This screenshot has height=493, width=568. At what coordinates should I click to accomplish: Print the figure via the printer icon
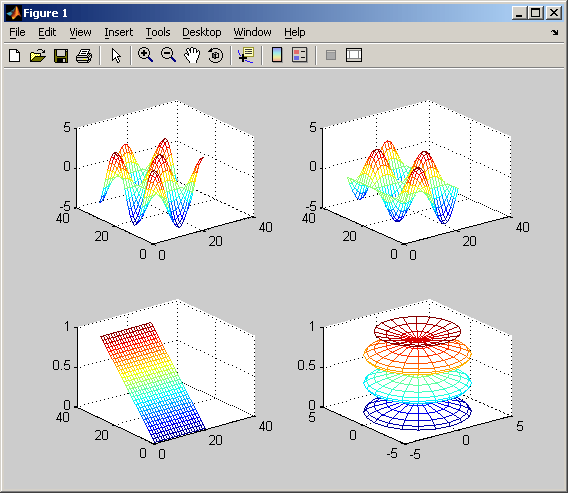pos(84,55)
